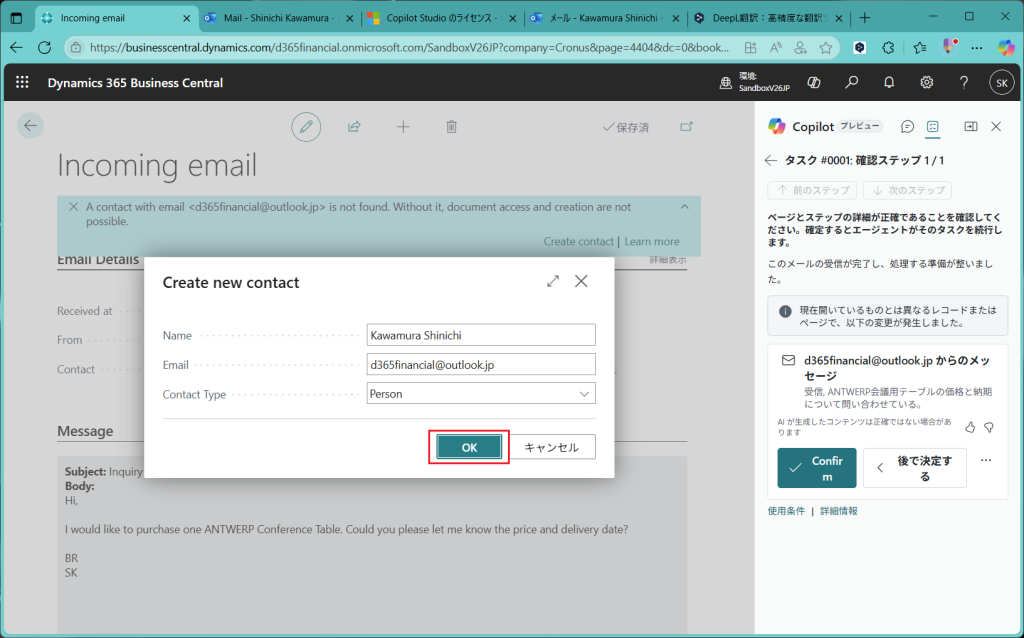Open more options next to 後で決定する
This screenshot has height=638, width=1024.
point(986,460)
